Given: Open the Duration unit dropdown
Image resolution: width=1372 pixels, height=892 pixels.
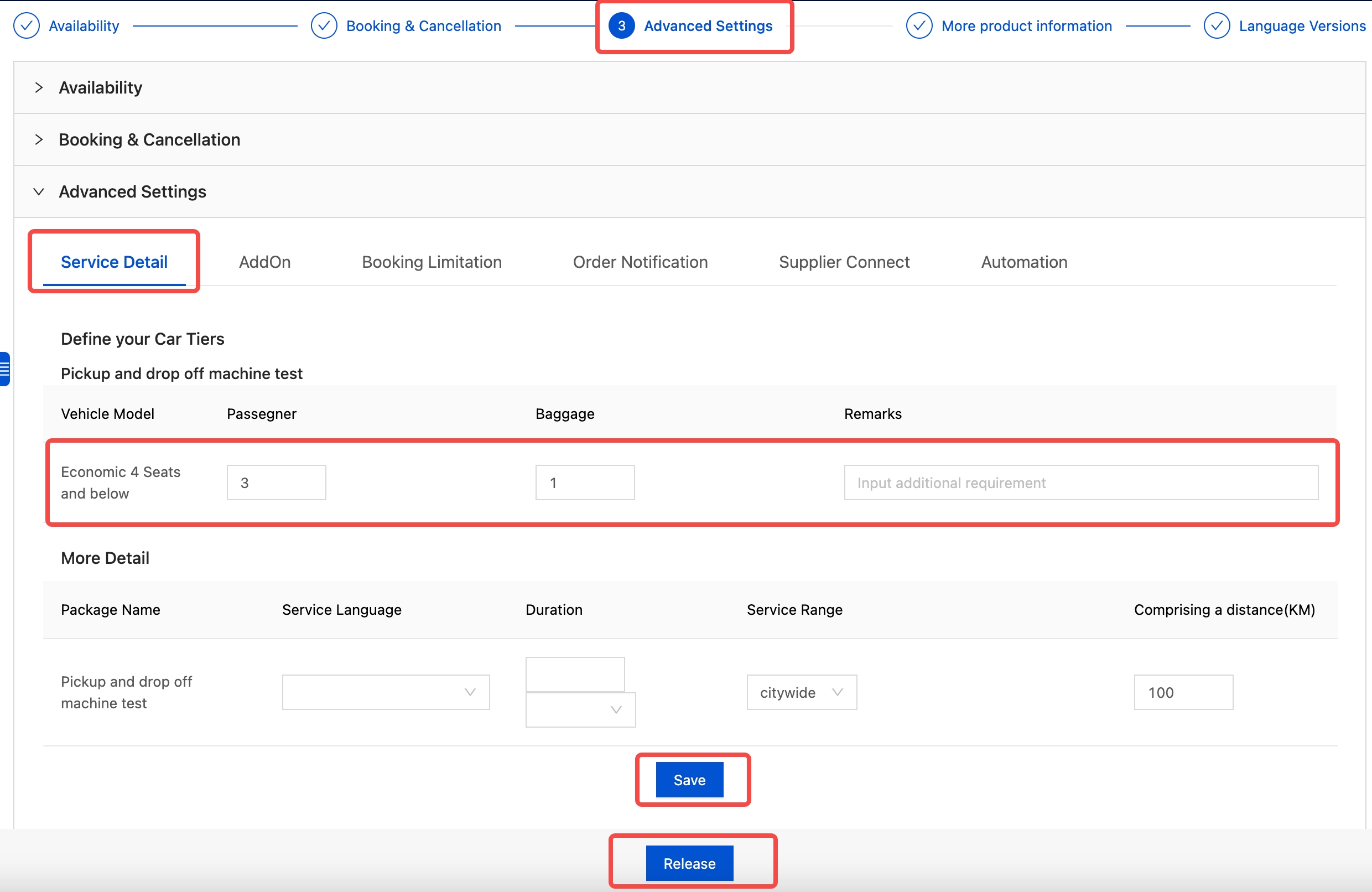Looking at the screenshot, I should (580, 710).
